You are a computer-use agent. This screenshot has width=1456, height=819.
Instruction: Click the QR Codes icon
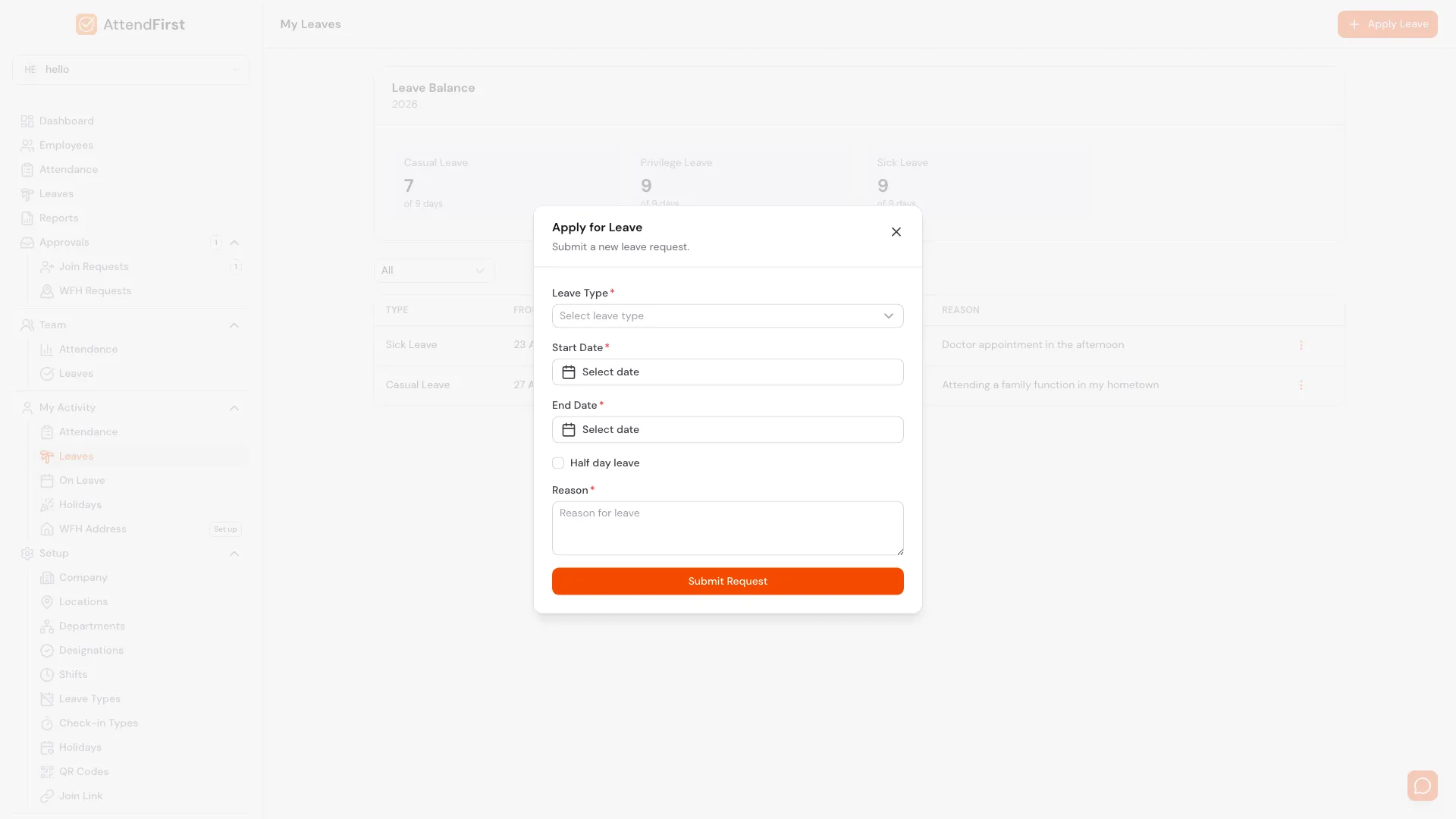47,772
